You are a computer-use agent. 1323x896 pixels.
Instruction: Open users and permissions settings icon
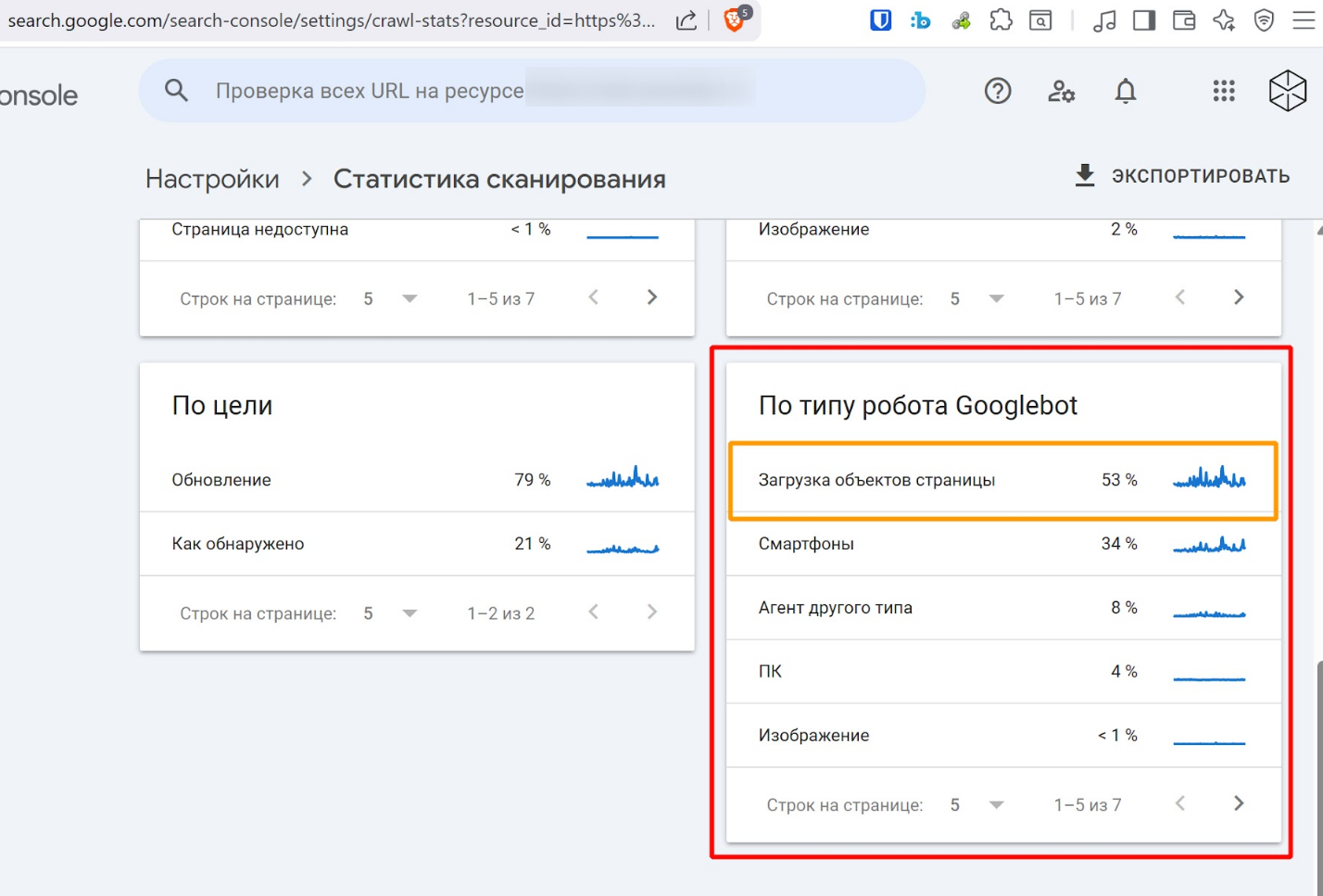(x=1061, y=91)
